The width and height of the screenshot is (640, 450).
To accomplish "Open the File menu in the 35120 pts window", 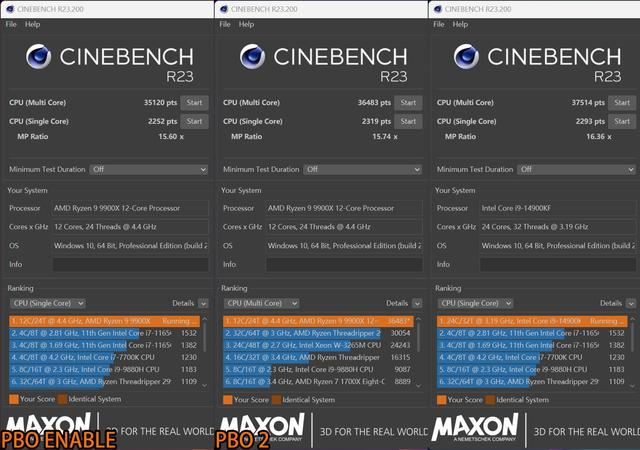I will point(11,24).
